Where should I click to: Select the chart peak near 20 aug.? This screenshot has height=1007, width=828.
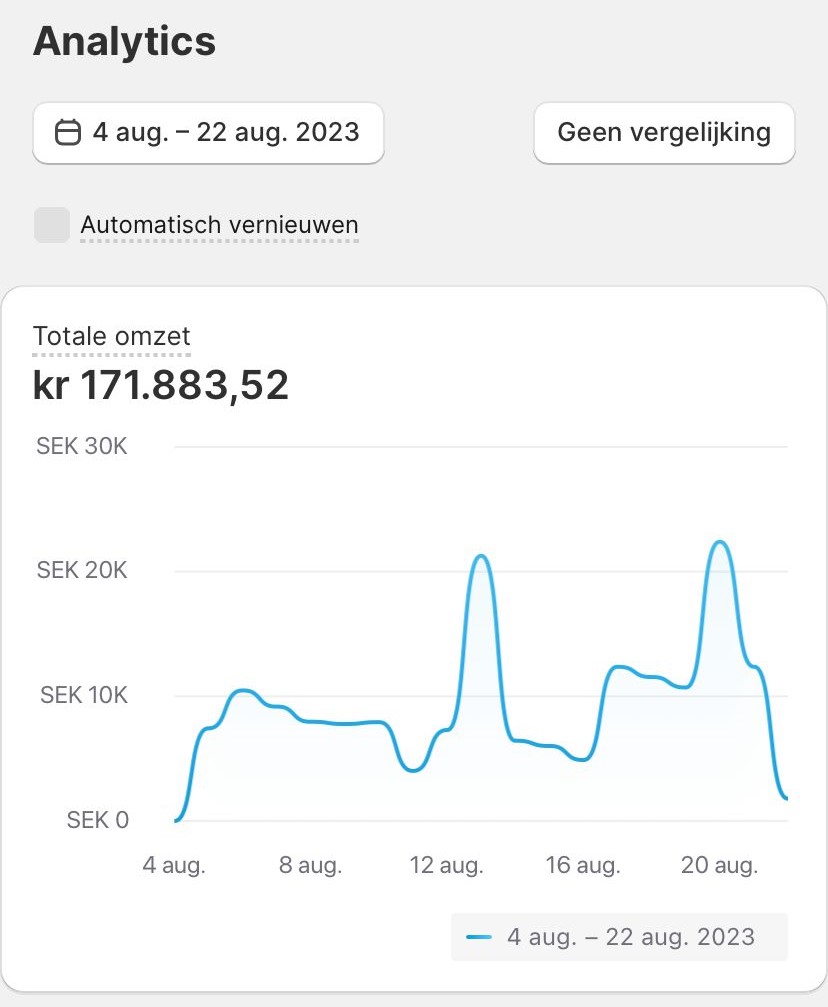tap(720, 542)
